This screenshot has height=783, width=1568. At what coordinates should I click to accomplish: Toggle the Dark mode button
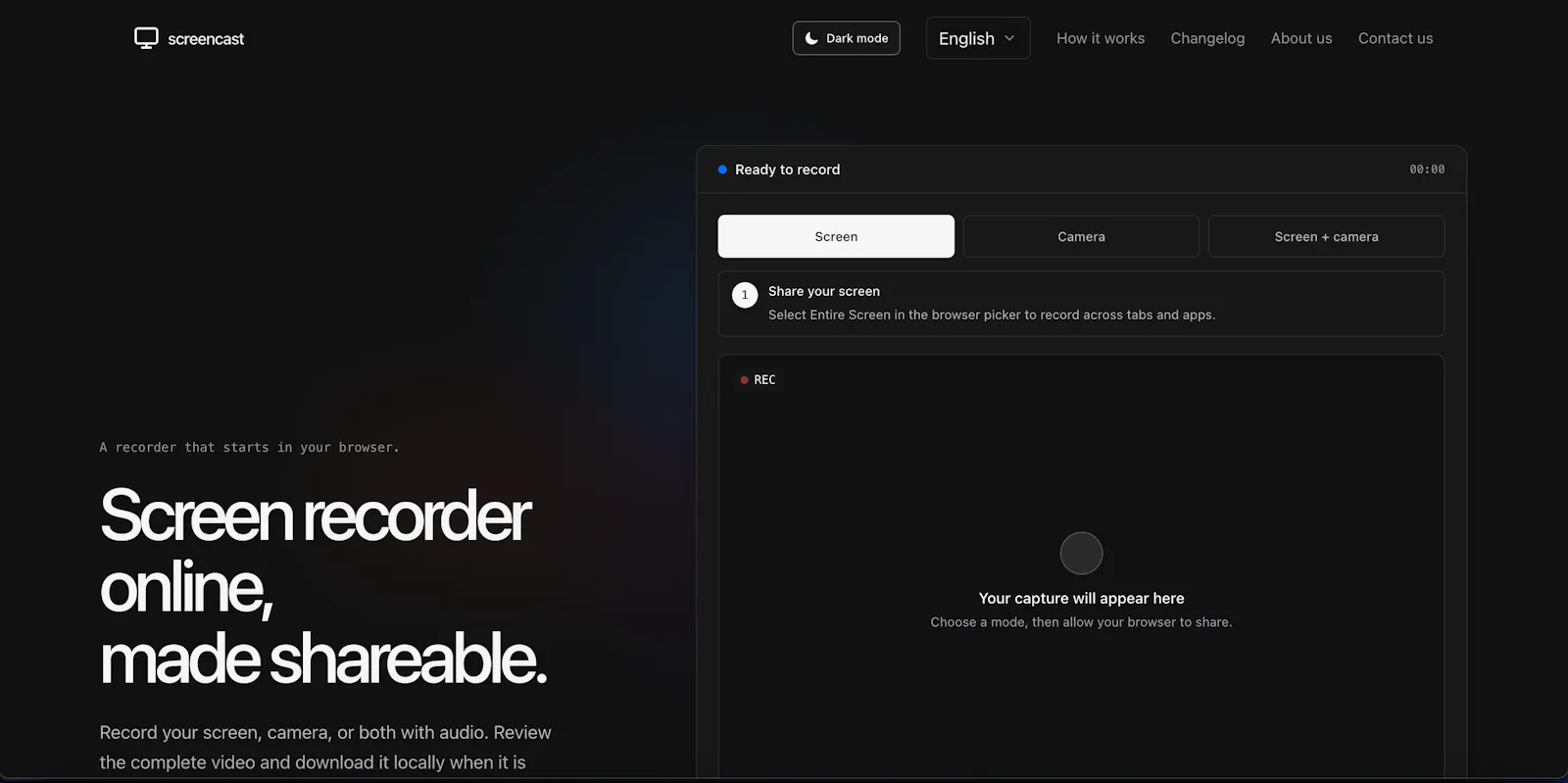click(x=846, y=38)
